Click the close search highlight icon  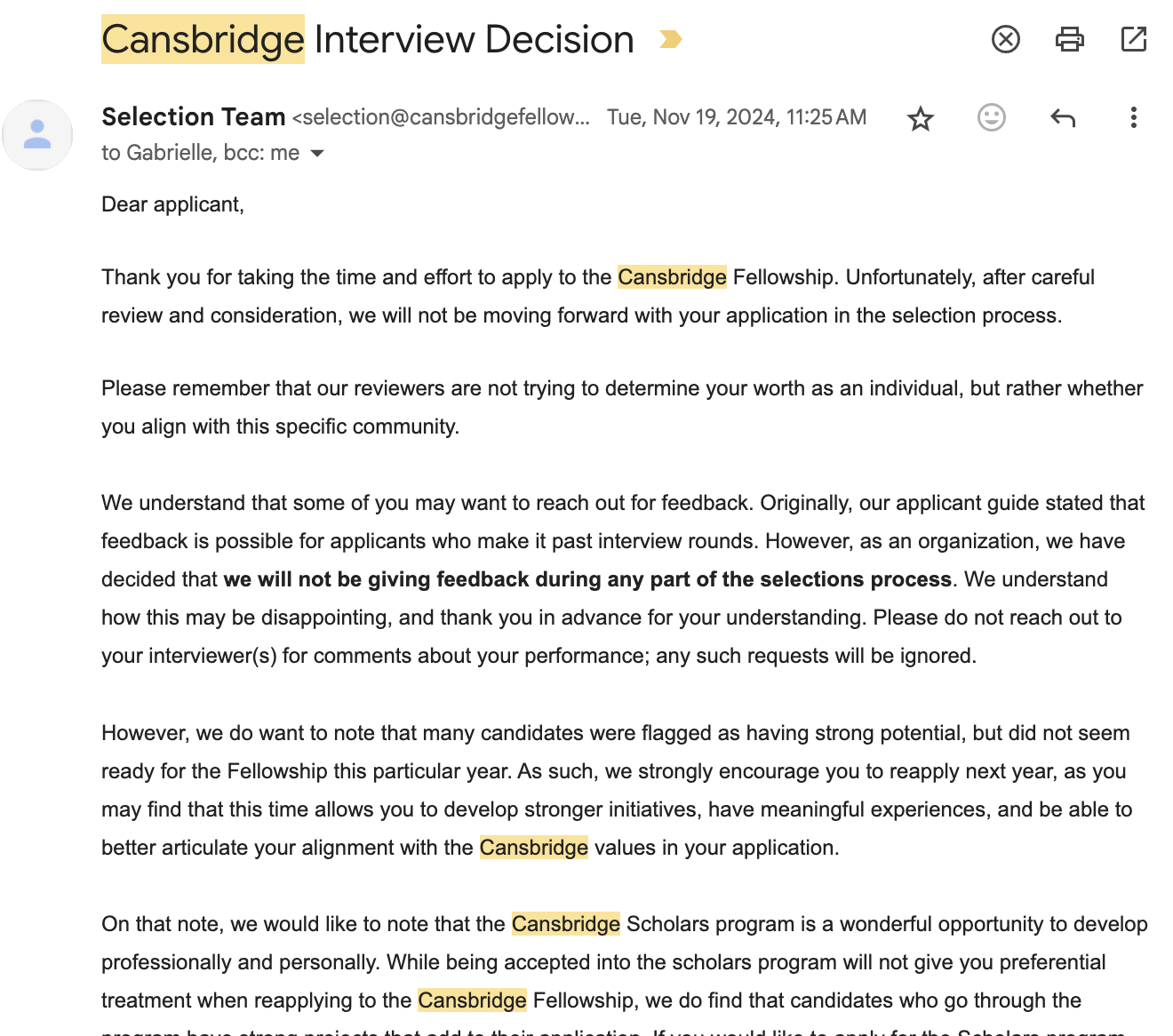(1005, 39)
